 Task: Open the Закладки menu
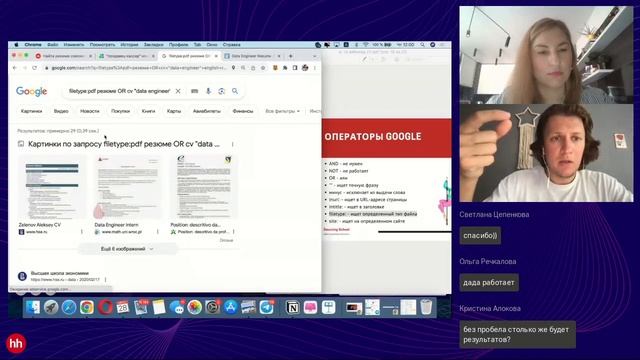[153, 44]
